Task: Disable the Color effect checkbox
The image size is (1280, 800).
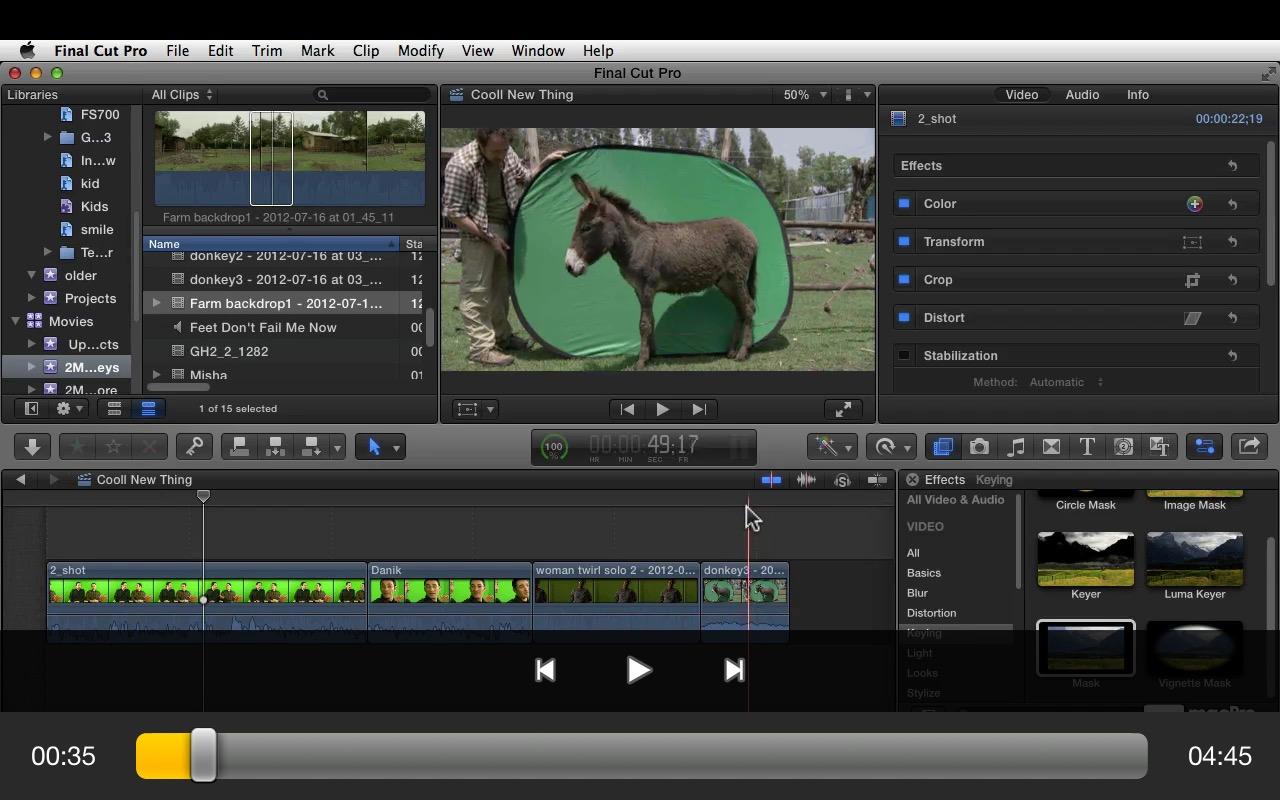Action: tap(904, 204)
